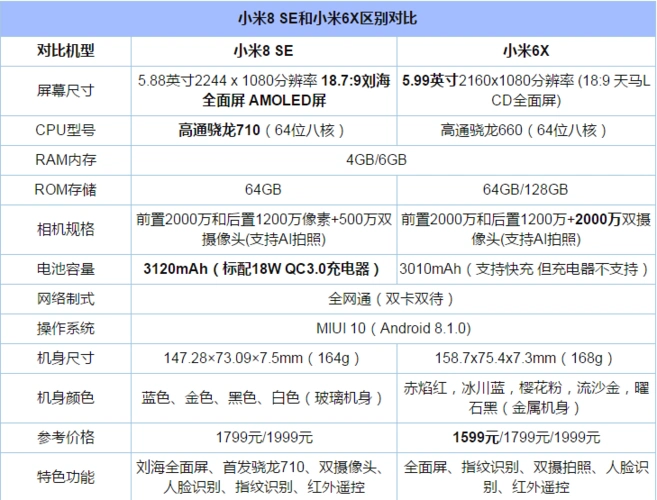This screenshot has width=657, height=500.
Task: Click the ROM存储 row label
Action: tap(66, 189)
